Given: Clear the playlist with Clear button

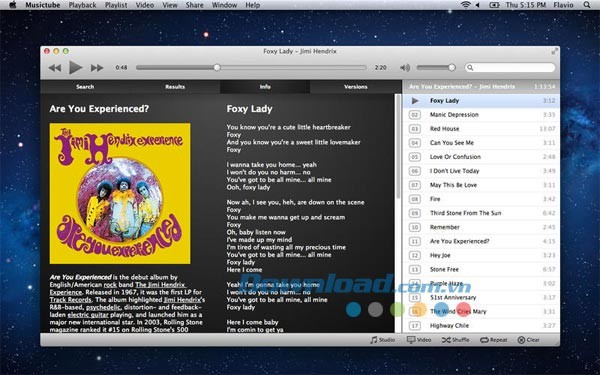Looking at the screenshot, I should 528,340.
